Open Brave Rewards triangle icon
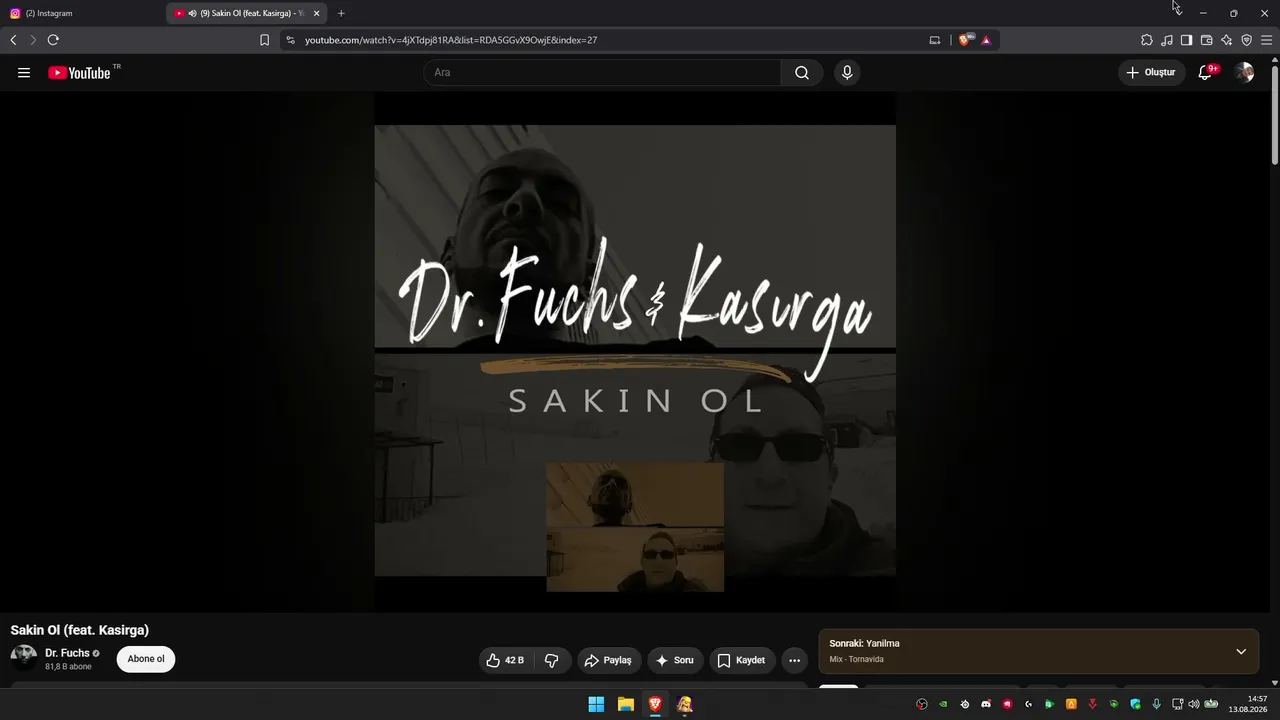The width and height of the screenshot is (1280, 720). [986, 40]
